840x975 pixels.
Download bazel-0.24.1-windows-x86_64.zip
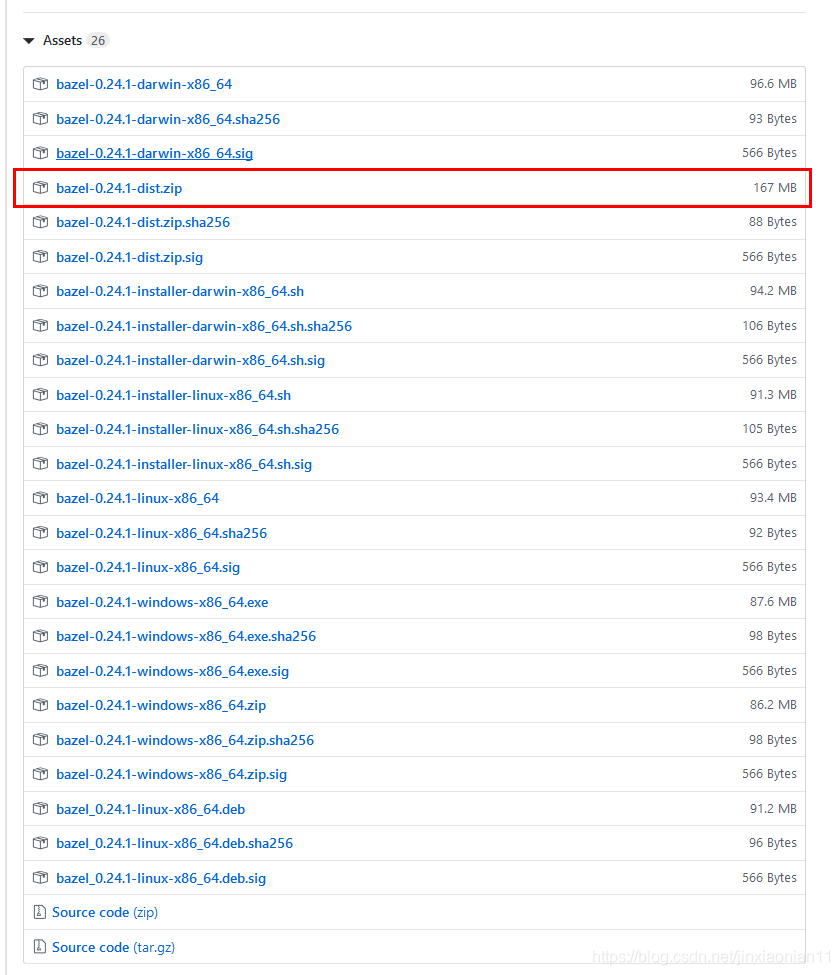161,705
